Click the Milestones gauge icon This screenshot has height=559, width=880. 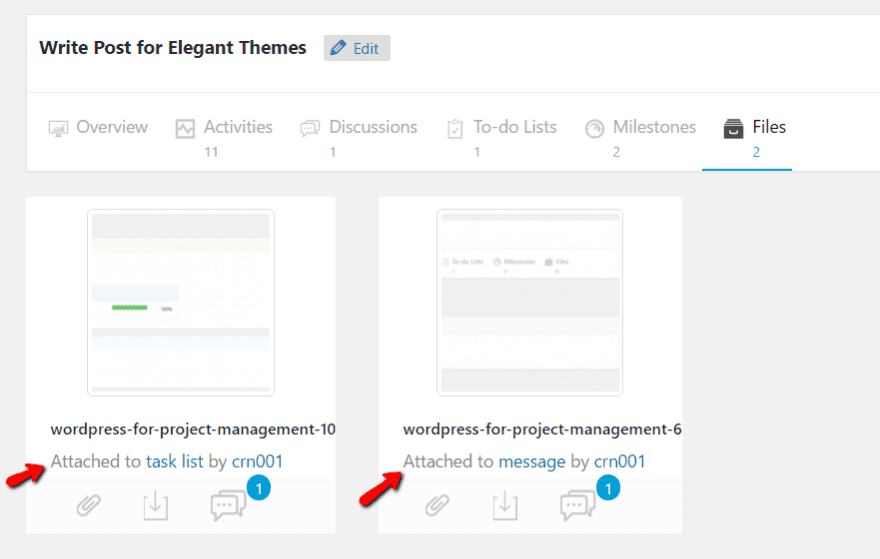(x=594, y=128)
